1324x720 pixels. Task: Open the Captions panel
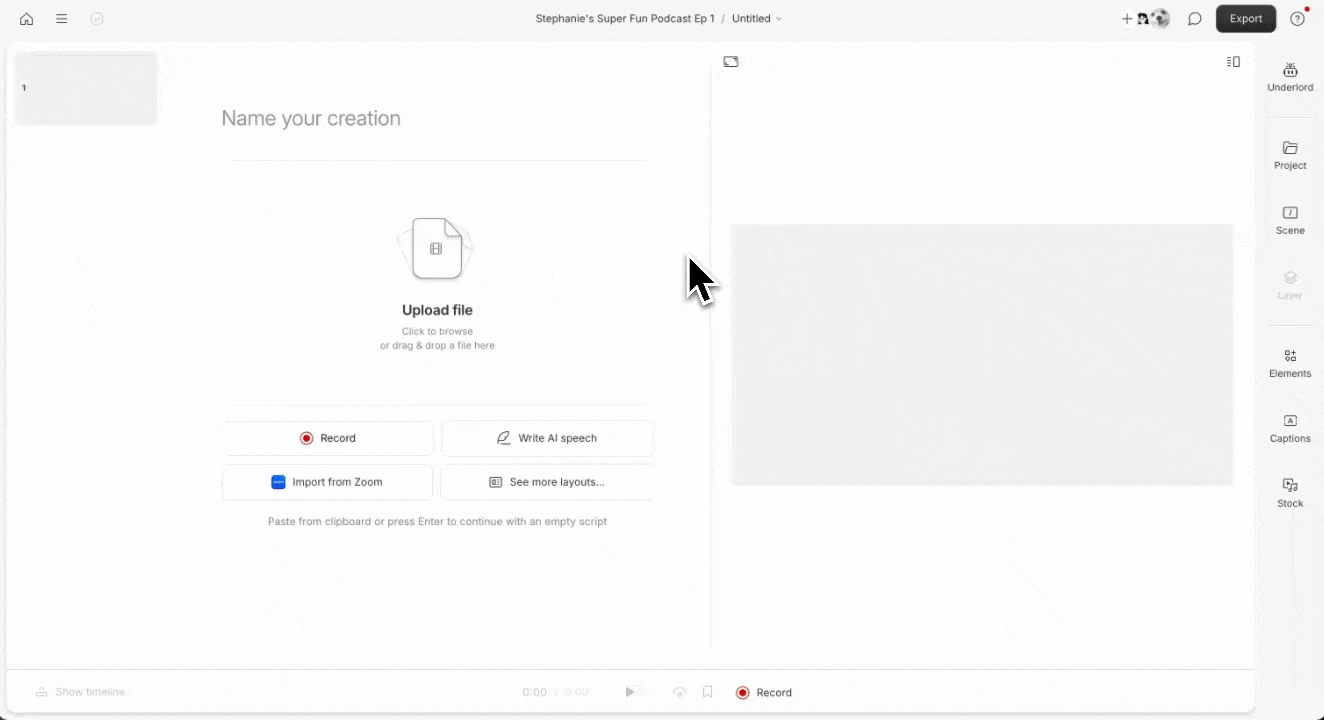pyautogui.click(x=1290, y=428)
